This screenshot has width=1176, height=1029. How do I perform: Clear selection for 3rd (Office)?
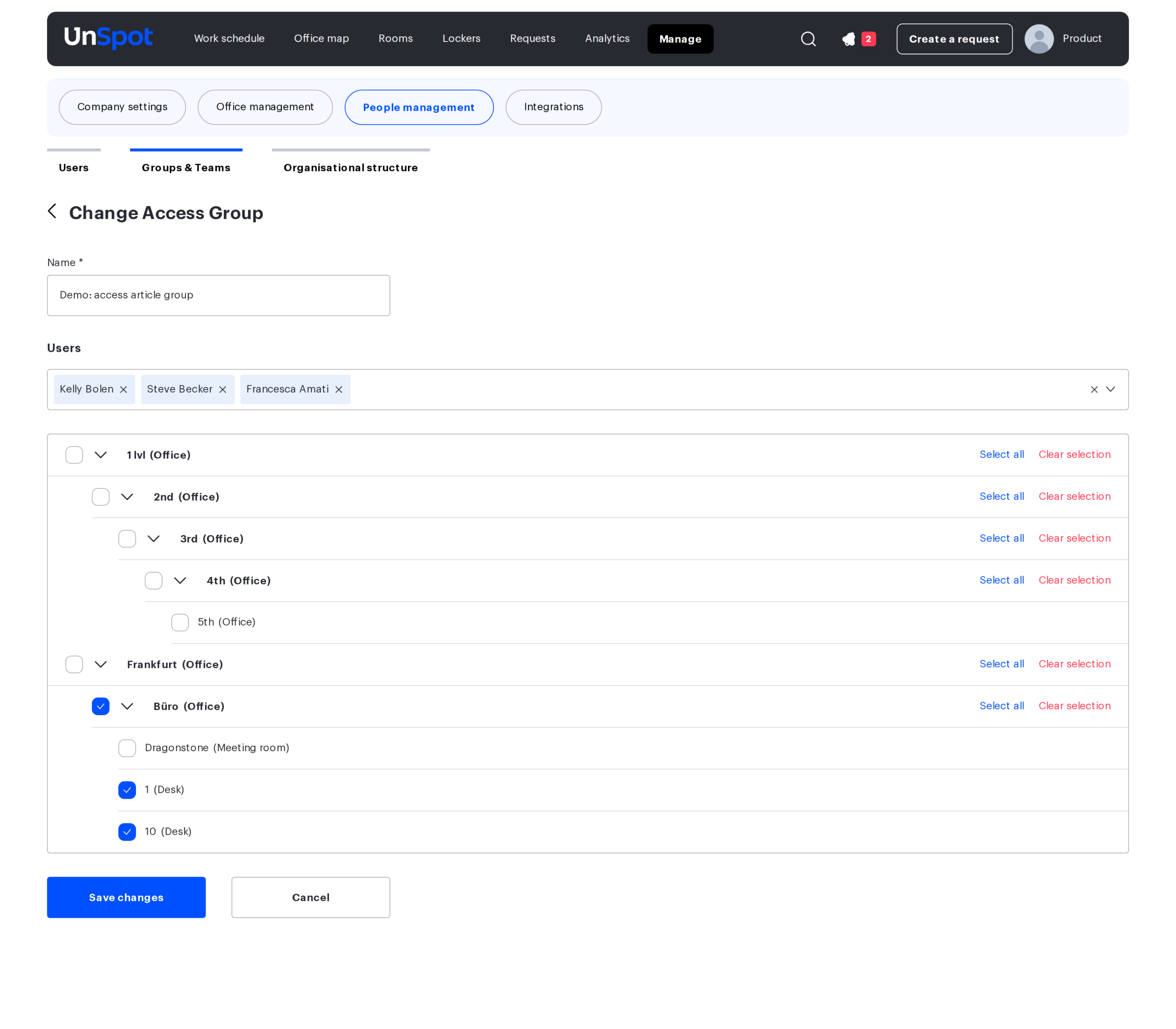(x=1074, y=538)
